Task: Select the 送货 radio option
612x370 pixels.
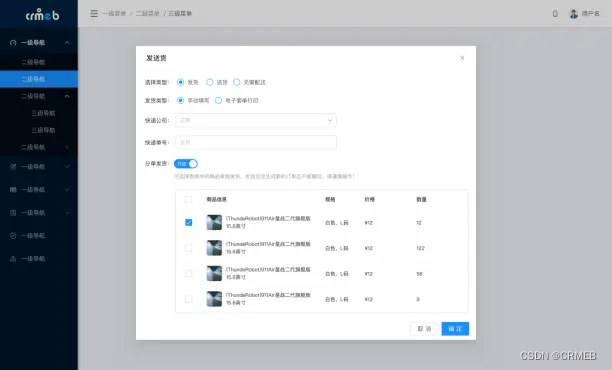Action: pyautogui.click(x=210, y=82)
